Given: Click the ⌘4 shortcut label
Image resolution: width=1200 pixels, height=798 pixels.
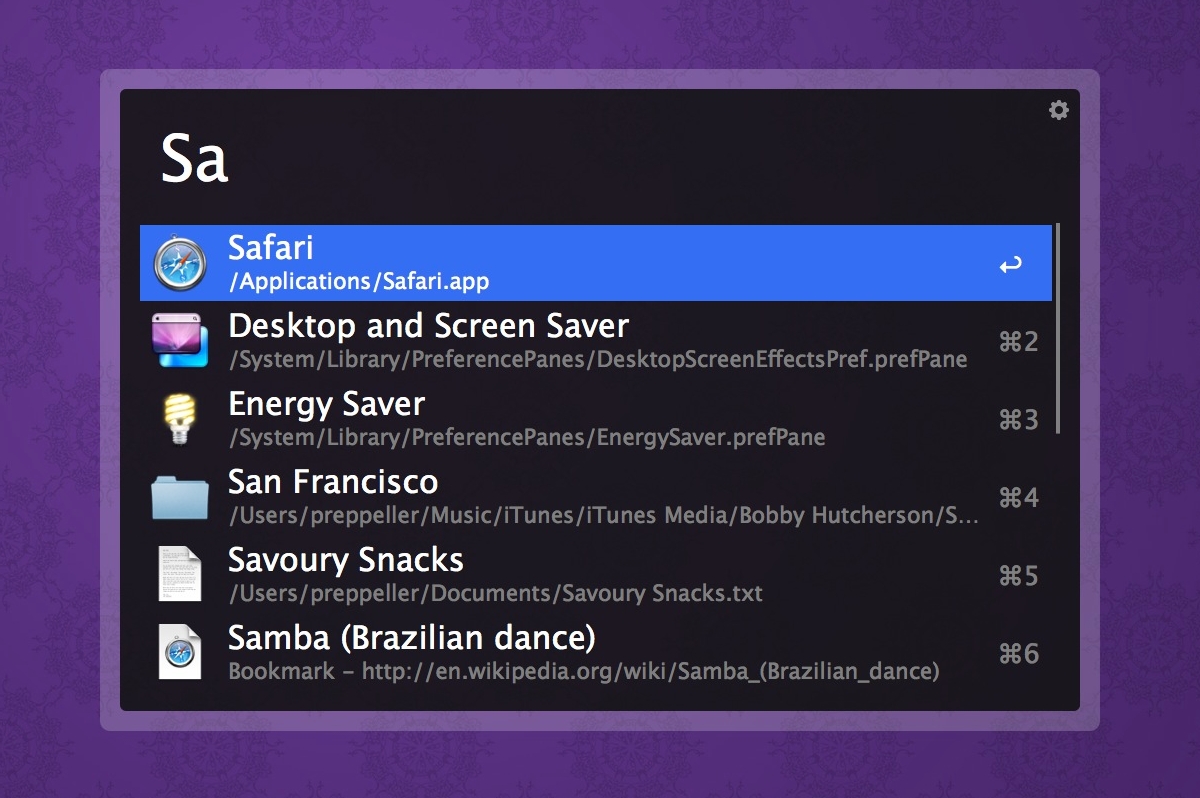Looking at the screenshot, I should coord(1018,498).
